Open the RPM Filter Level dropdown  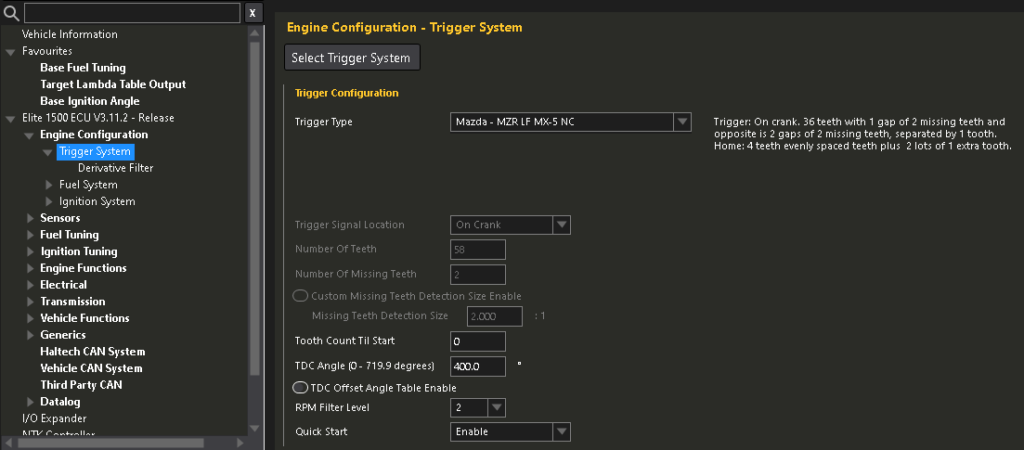(x=497, y=407)
